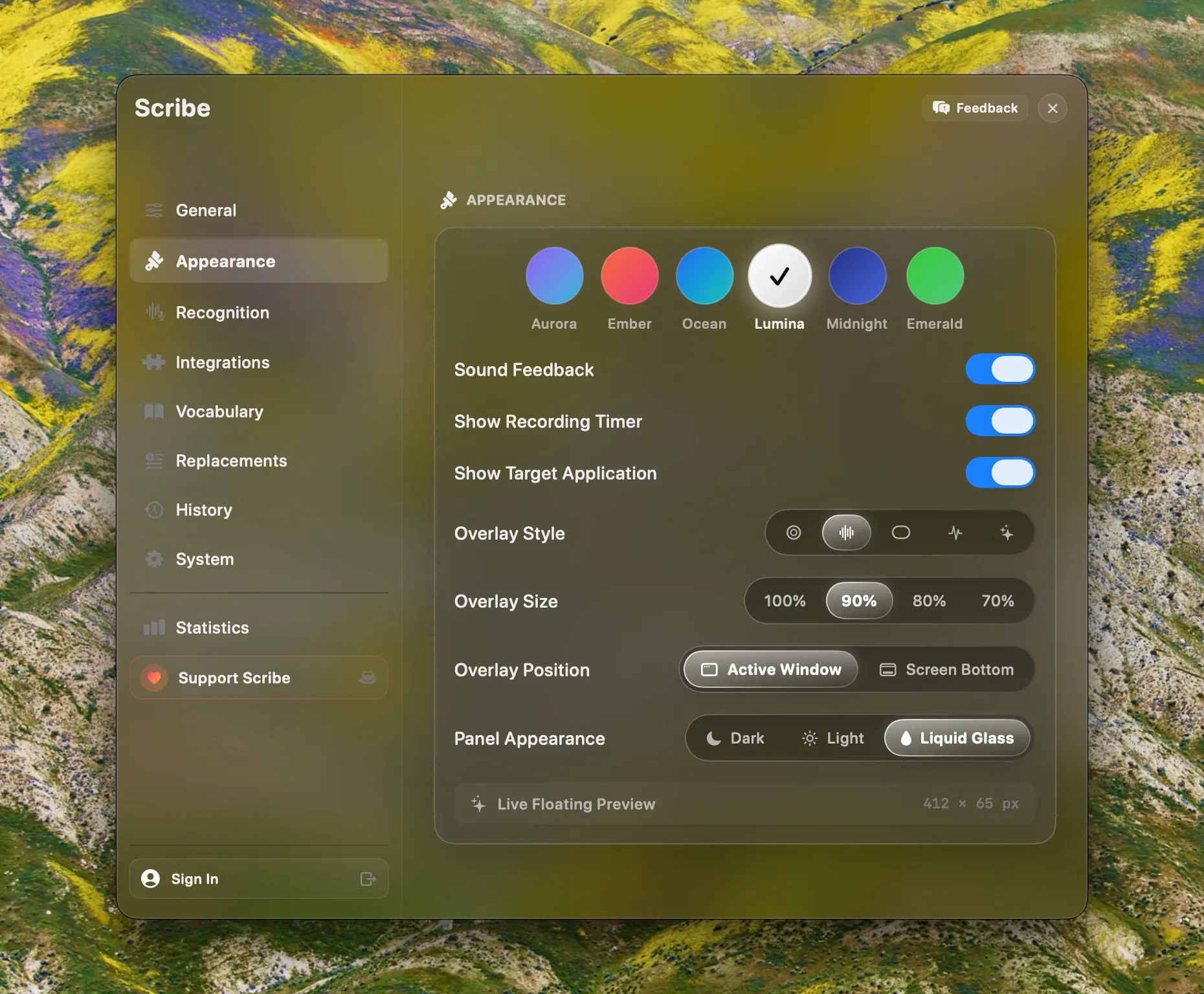
Task: Click the Sign In button
Action: (259, 879)
